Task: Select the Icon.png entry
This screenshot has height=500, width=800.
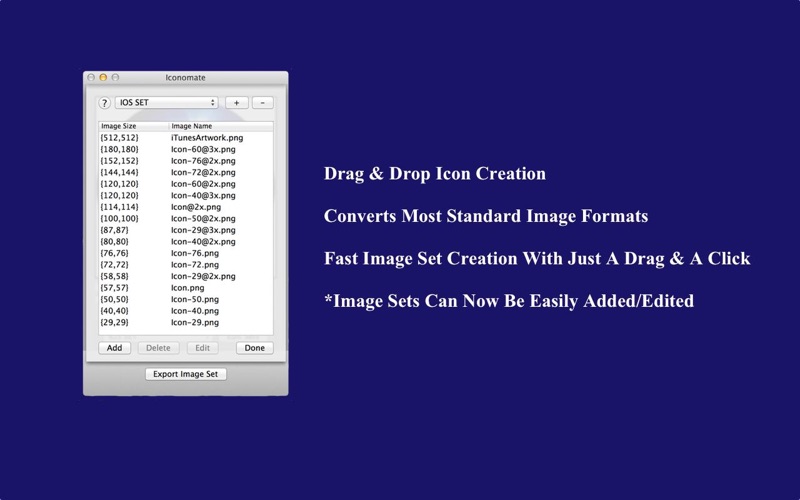Action: click(x=187, y=288)
